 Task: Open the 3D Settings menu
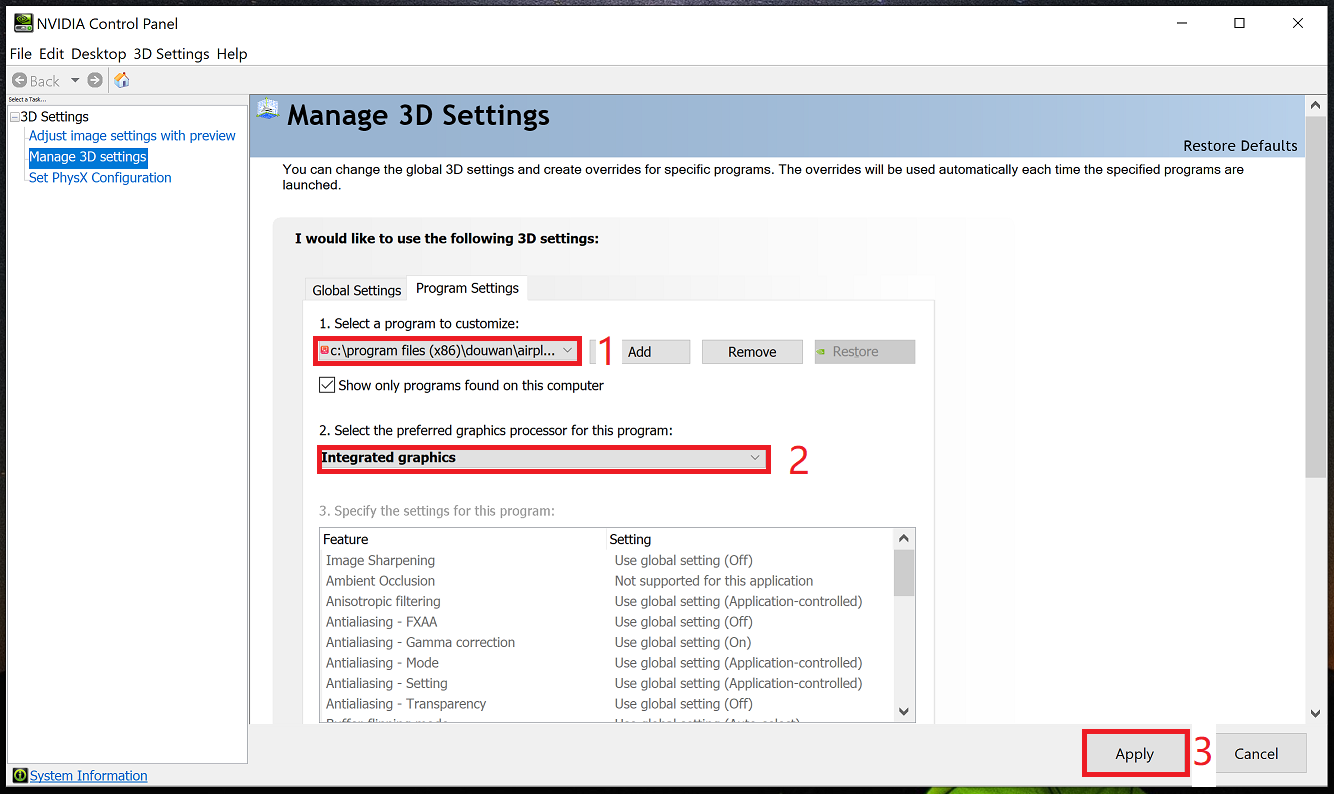click(171, 54)
